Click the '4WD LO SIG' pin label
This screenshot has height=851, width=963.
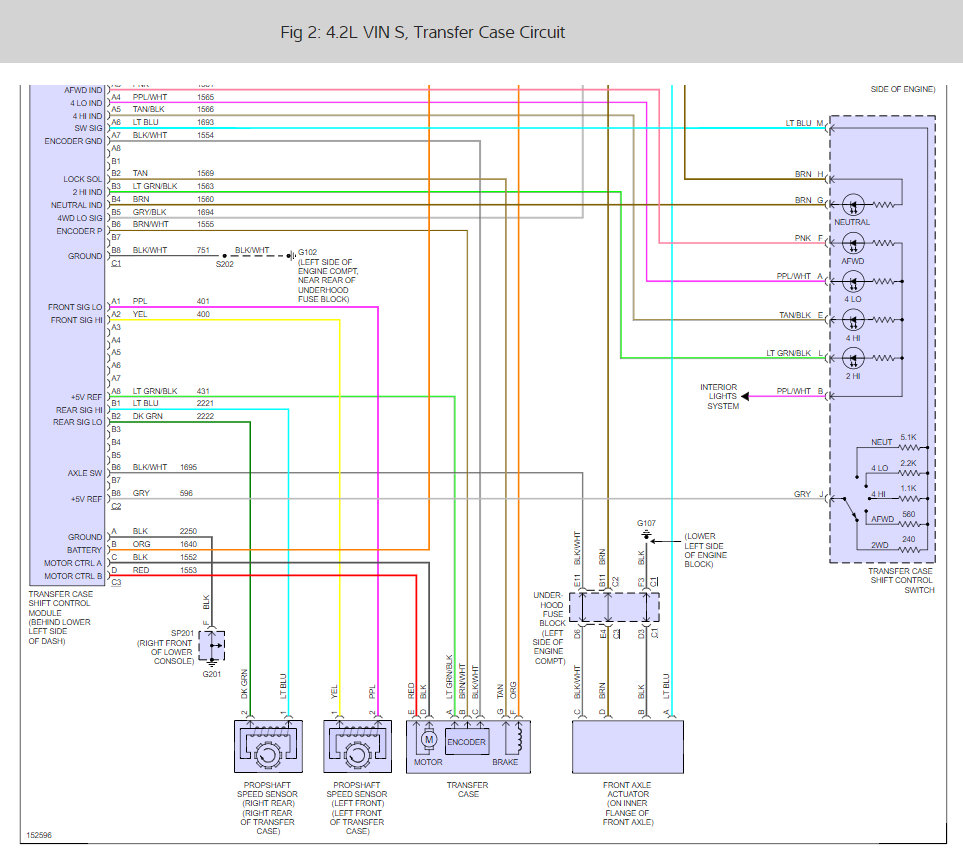coord(80,218)
